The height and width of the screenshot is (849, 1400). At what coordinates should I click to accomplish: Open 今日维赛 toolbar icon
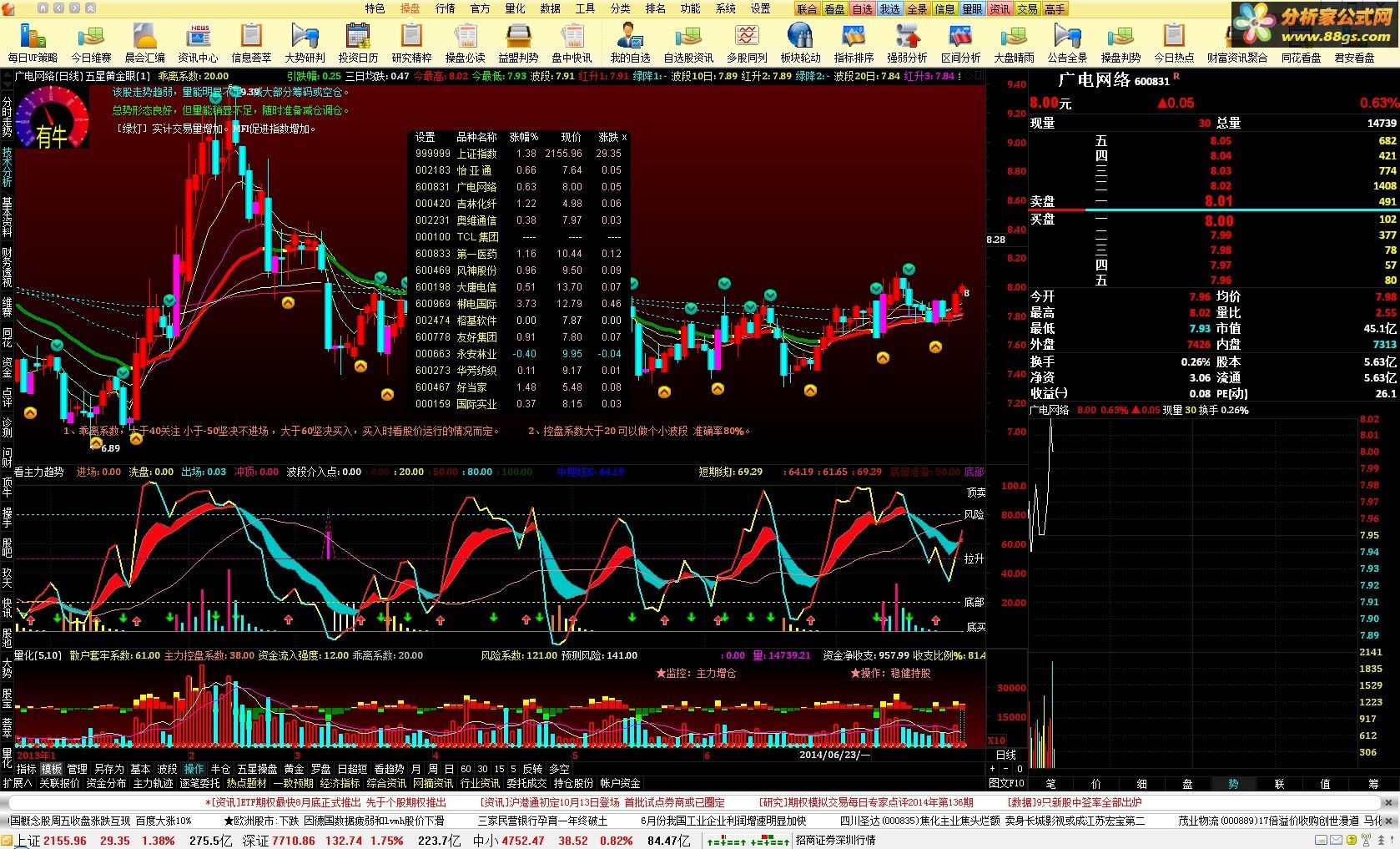tap(91, 43)
